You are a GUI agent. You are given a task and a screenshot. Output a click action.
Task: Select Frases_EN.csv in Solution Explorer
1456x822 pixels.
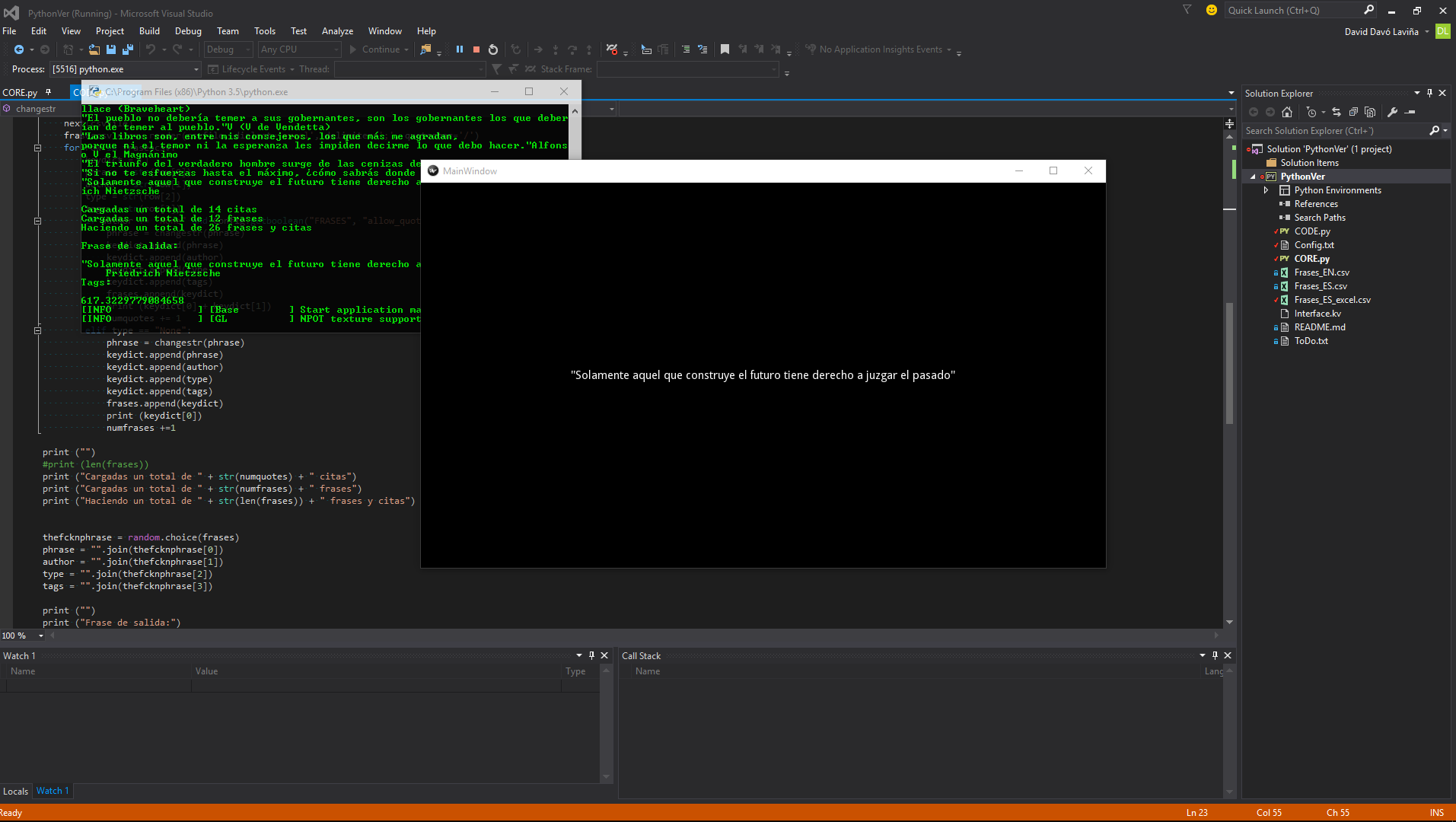point(1321,272)
